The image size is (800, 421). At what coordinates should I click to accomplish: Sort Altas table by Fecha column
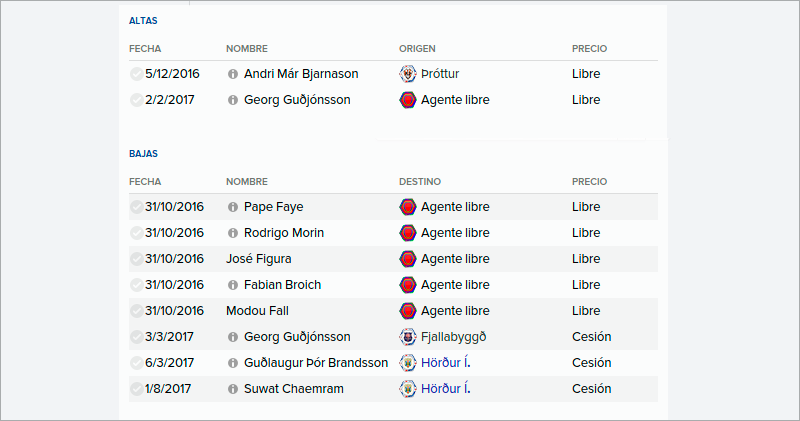click(x=145, y=48)
